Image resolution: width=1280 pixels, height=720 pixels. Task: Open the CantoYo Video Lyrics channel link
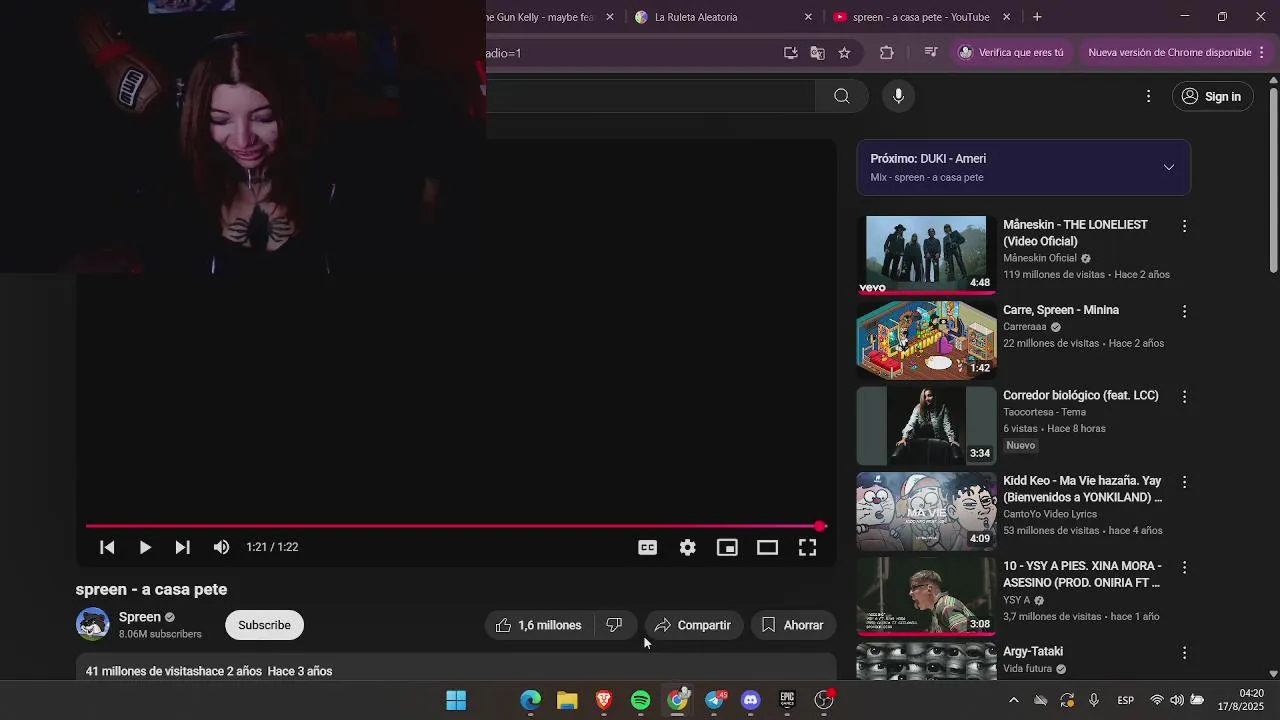tap(1050, 514)
